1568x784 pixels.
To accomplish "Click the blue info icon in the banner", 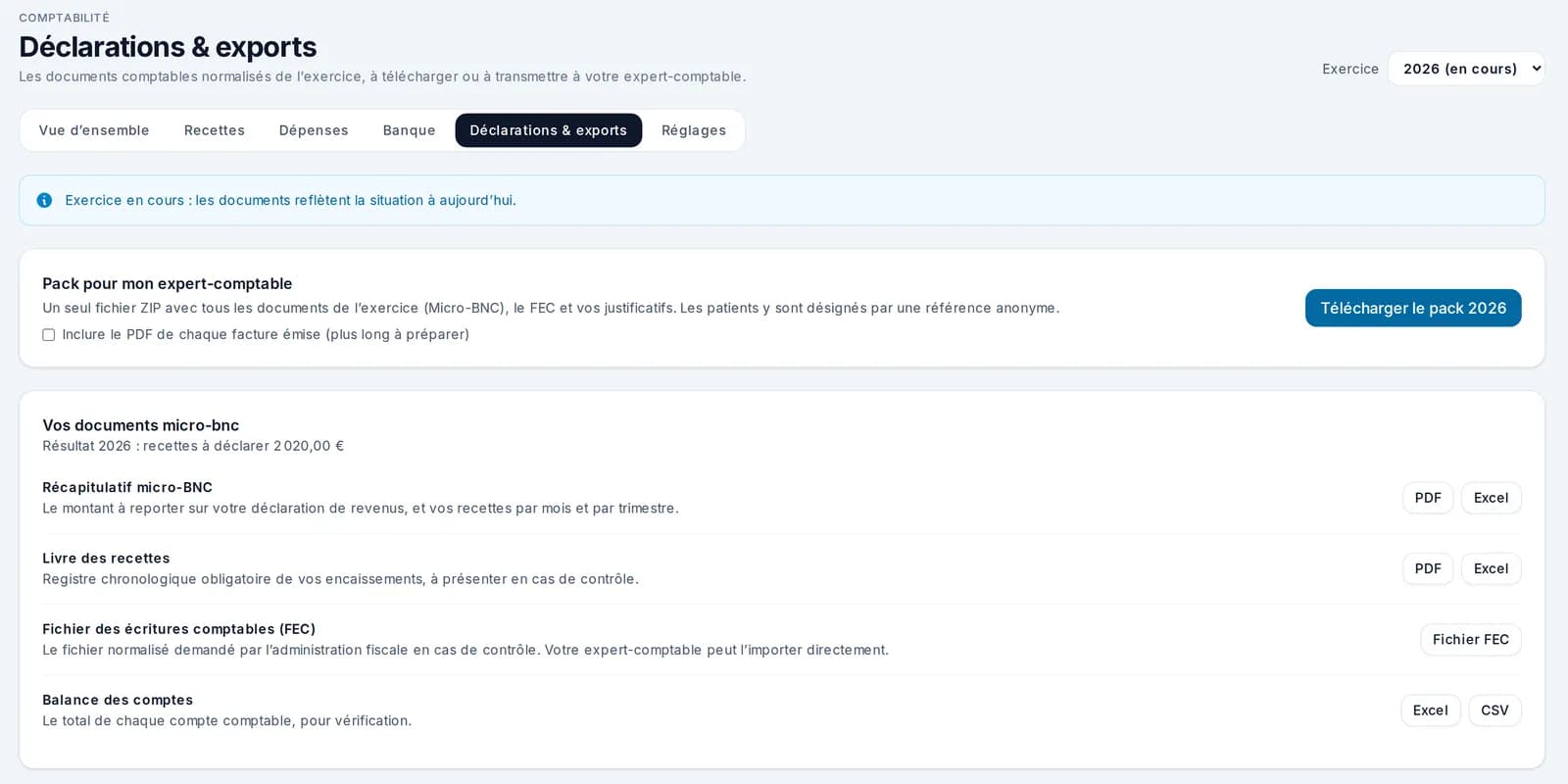I will [x=44, y=200].
